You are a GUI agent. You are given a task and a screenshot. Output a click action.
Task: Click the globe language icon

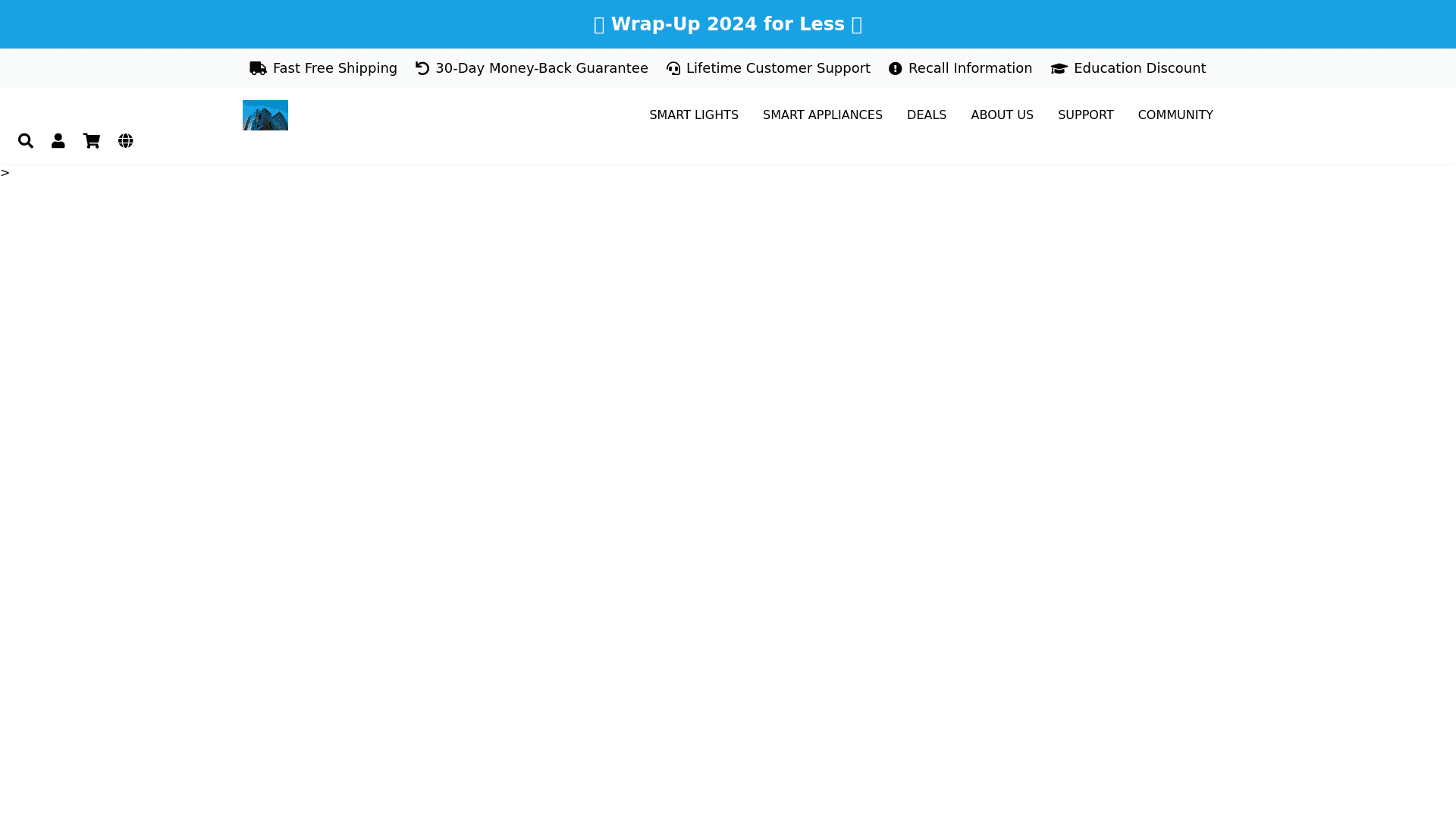pos(126,141)
